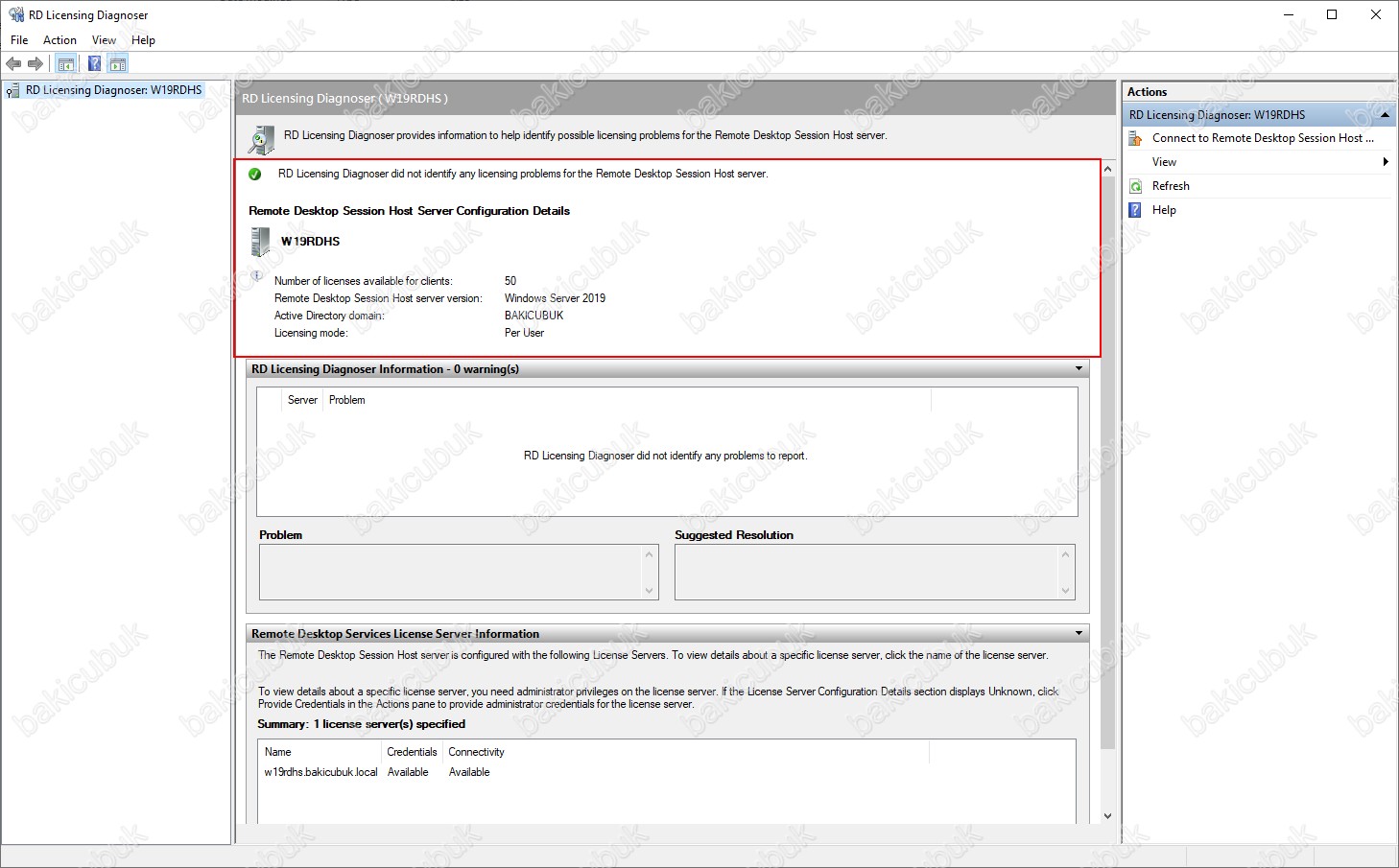This screenshot has height=868, width=1399.
Task: Click the small info icon beside license count
Action: (256, 276)
